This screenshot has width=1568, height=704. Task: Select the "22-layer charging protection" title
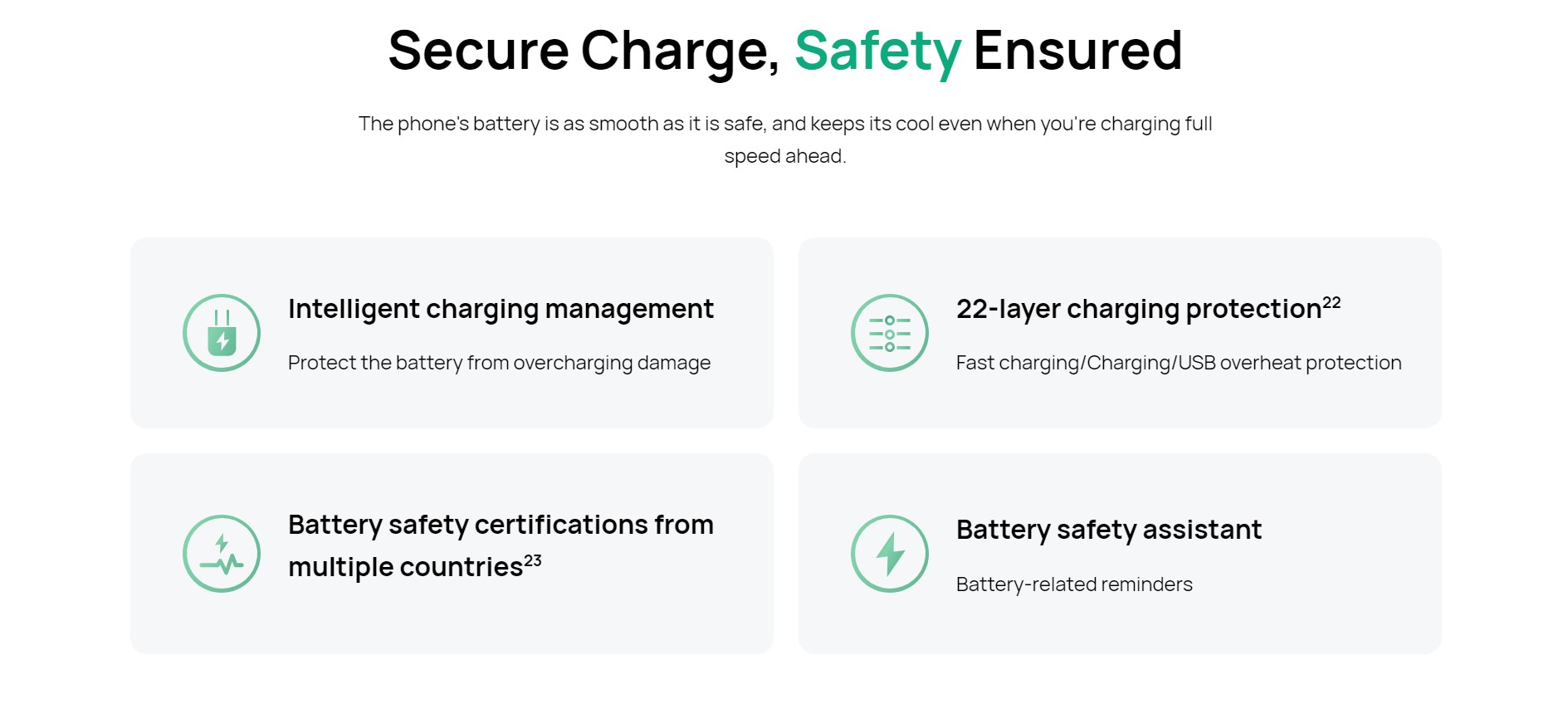pyautogui.click(x=1138, y=309)
